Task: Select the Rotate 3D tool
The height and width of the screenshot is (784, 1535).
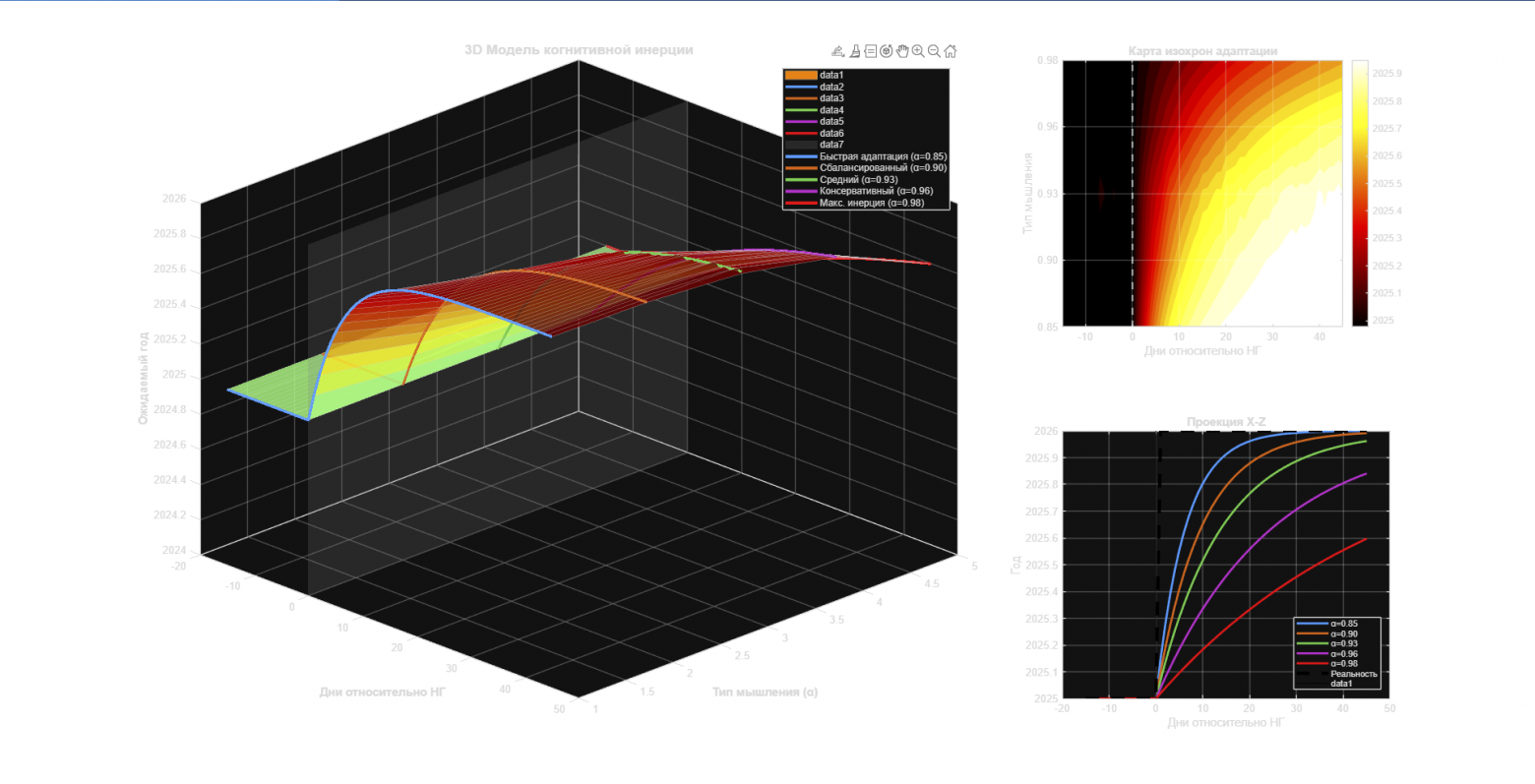Action: 887,51
